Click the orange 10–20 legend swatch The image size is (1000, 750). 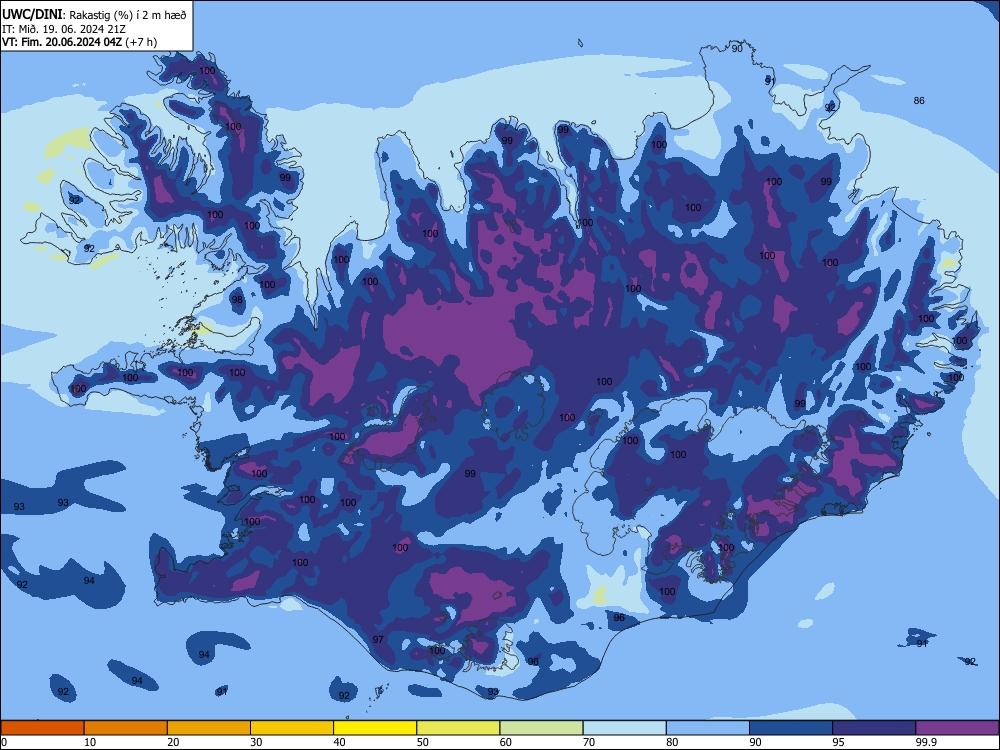pos(126,728)
